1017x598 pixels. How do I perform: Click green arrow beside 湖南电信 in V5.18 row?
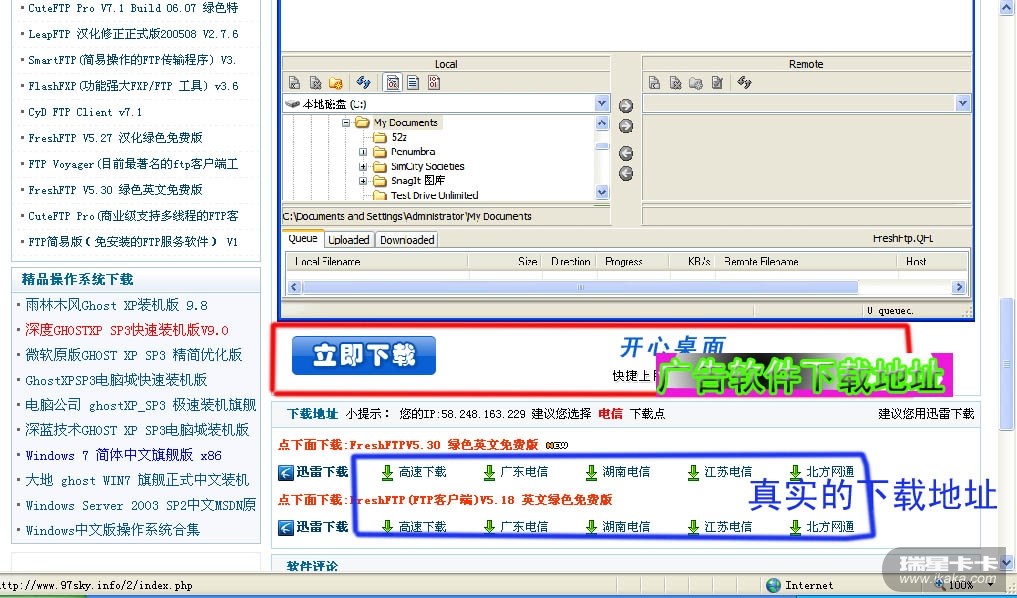point(592,527)
